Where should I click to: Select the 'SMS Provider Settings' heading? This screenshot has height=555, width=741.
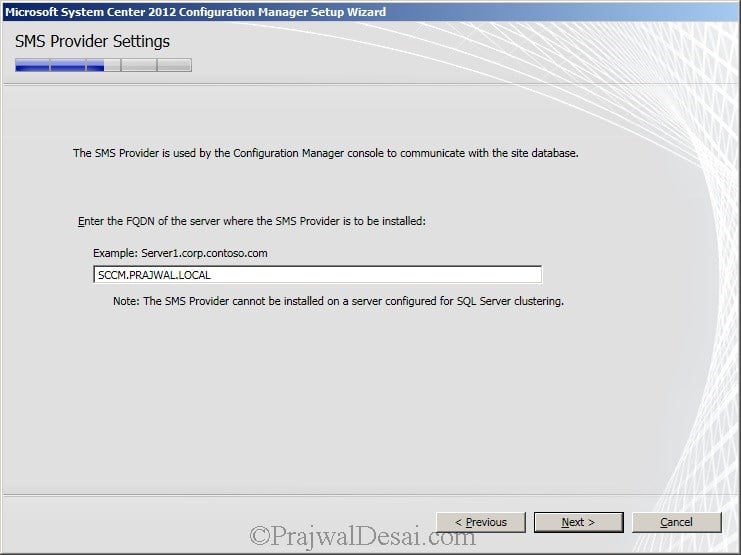click(x=92, y=41)
